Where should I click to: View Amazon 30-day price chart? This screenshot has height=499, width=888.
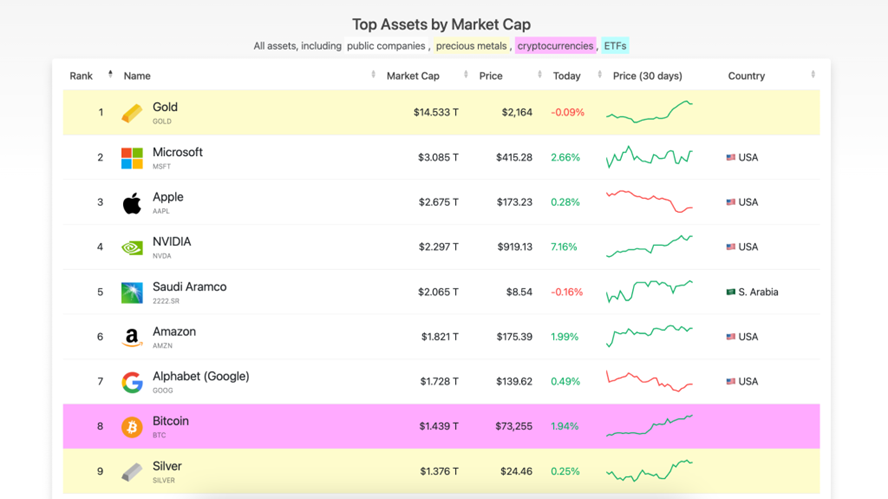[649, 336]
